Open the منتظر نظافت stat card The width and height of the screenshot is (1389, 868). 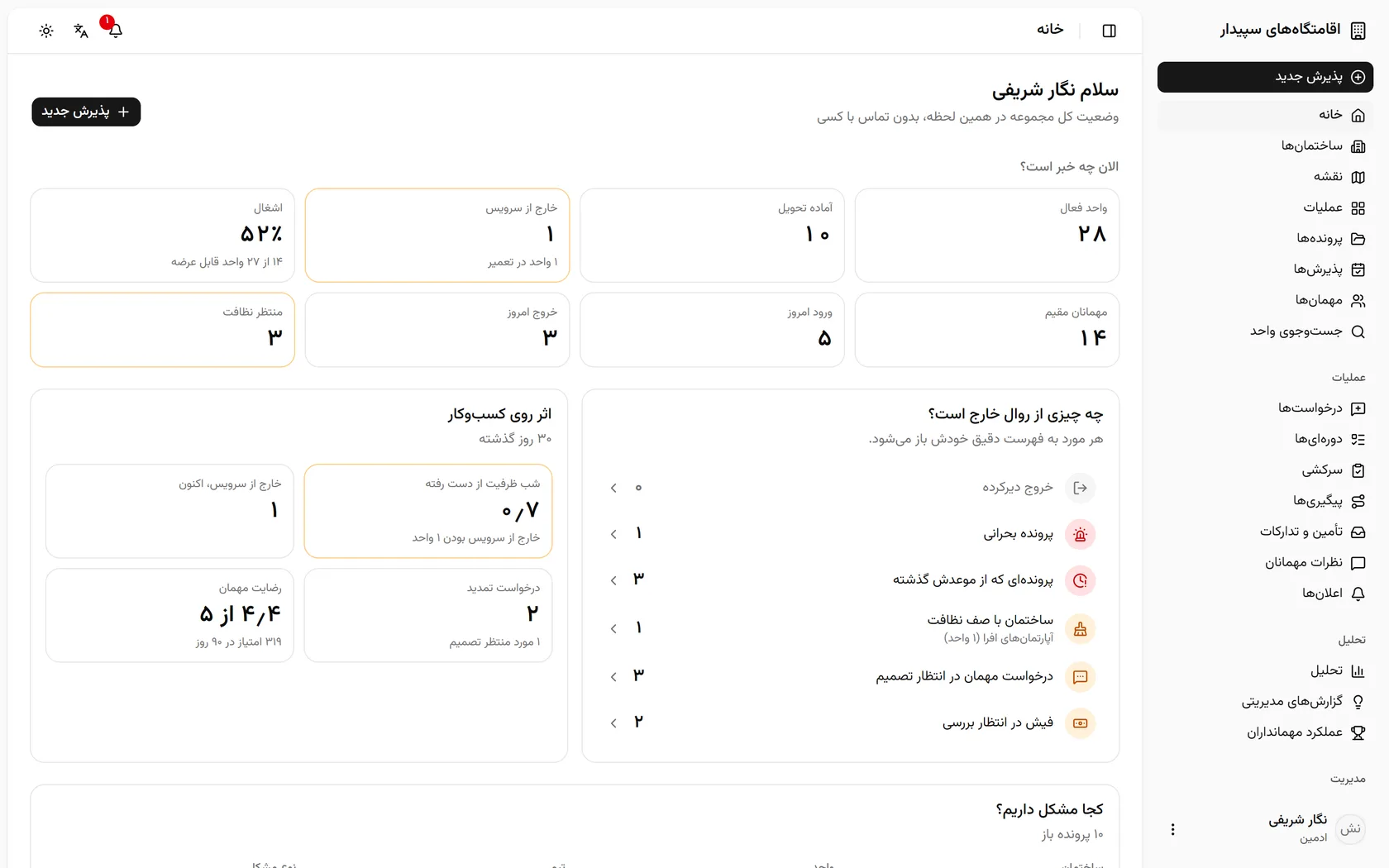point(162,329)
